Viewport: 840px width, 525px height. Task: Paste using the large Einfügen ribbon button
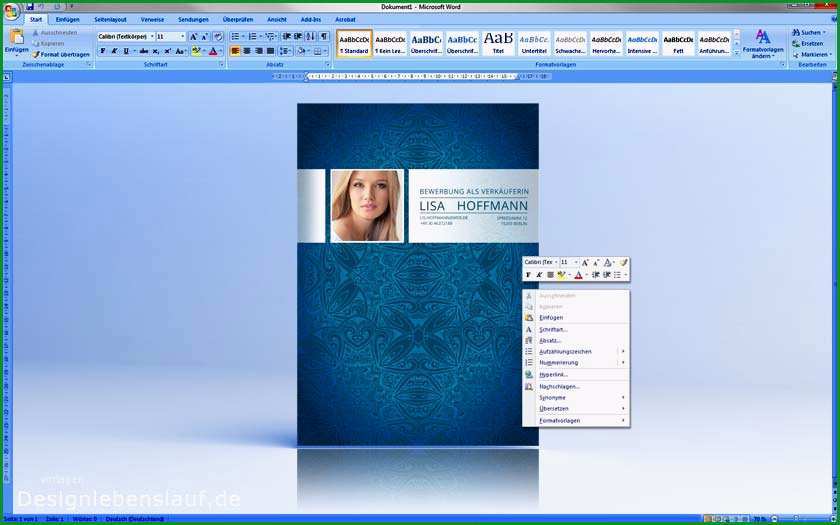[17, 42]
